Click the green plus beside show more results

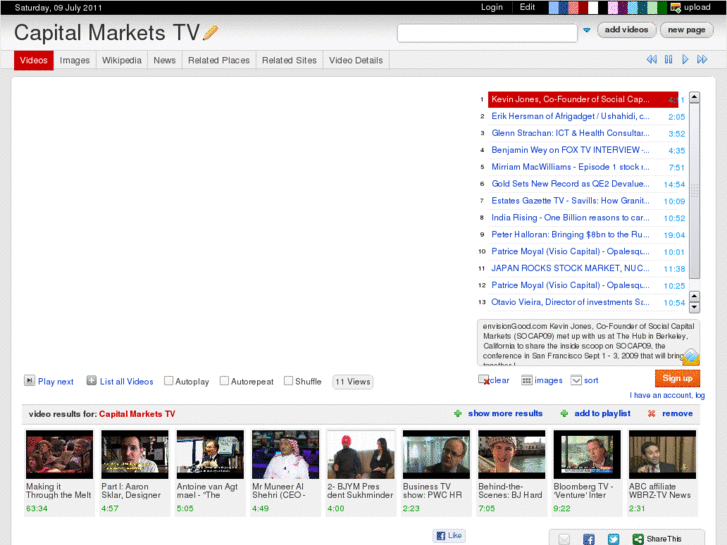click(x=458, y=413)
